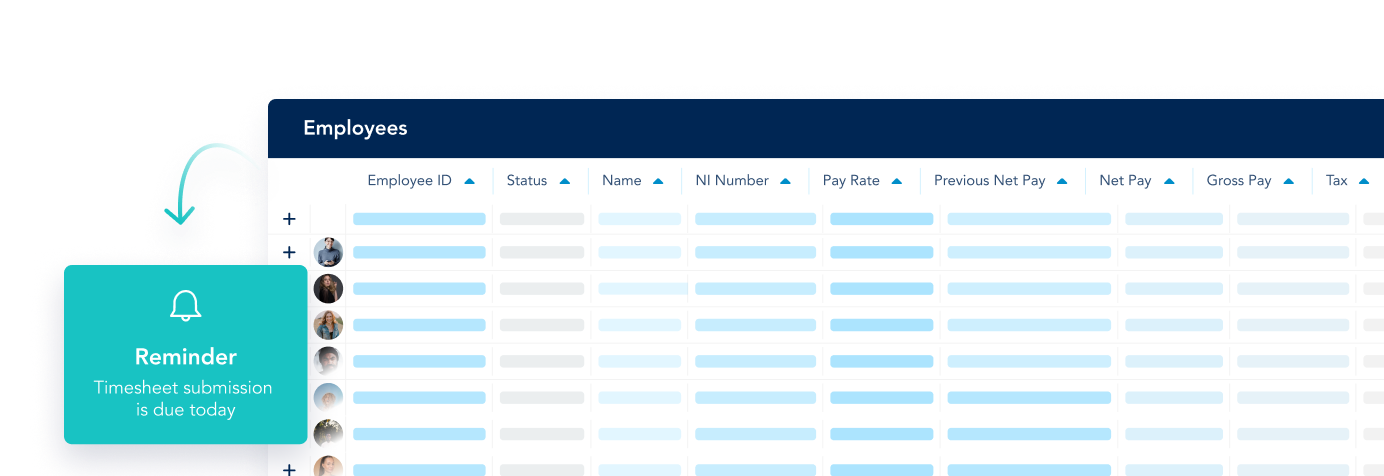Click the Reminder heading in the teal card

click(x=186, y=357)
